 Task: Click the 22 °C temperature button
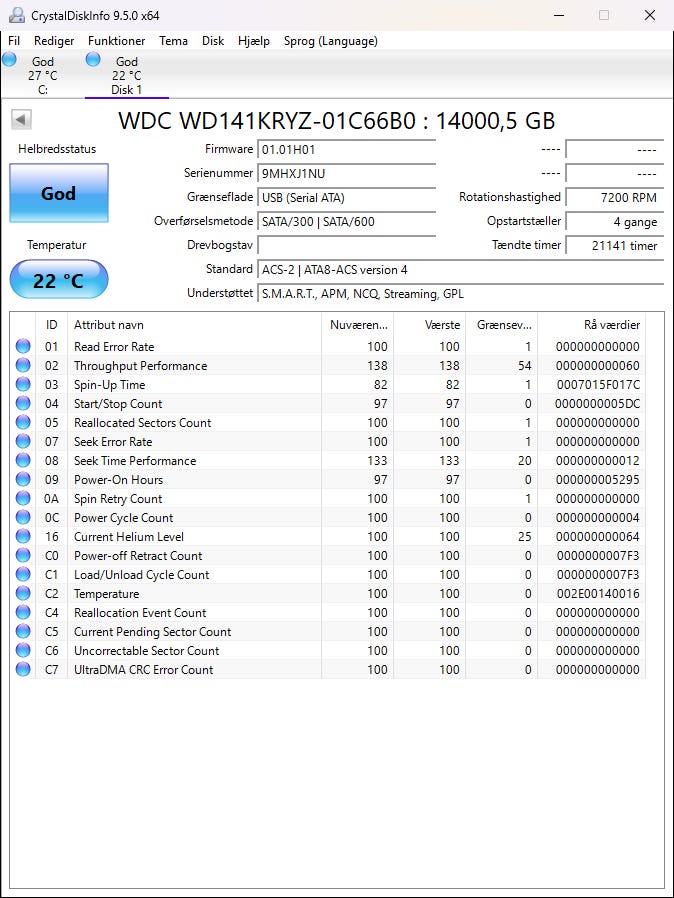59,279
